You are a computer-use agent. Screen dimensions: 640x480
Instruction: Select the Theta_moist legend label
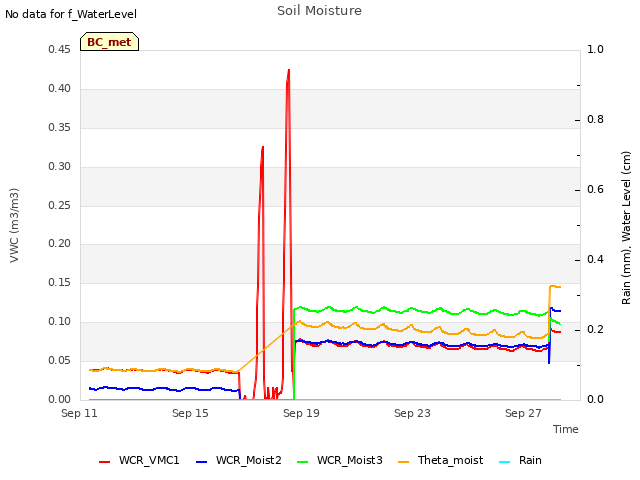click(x=450, y=460)
